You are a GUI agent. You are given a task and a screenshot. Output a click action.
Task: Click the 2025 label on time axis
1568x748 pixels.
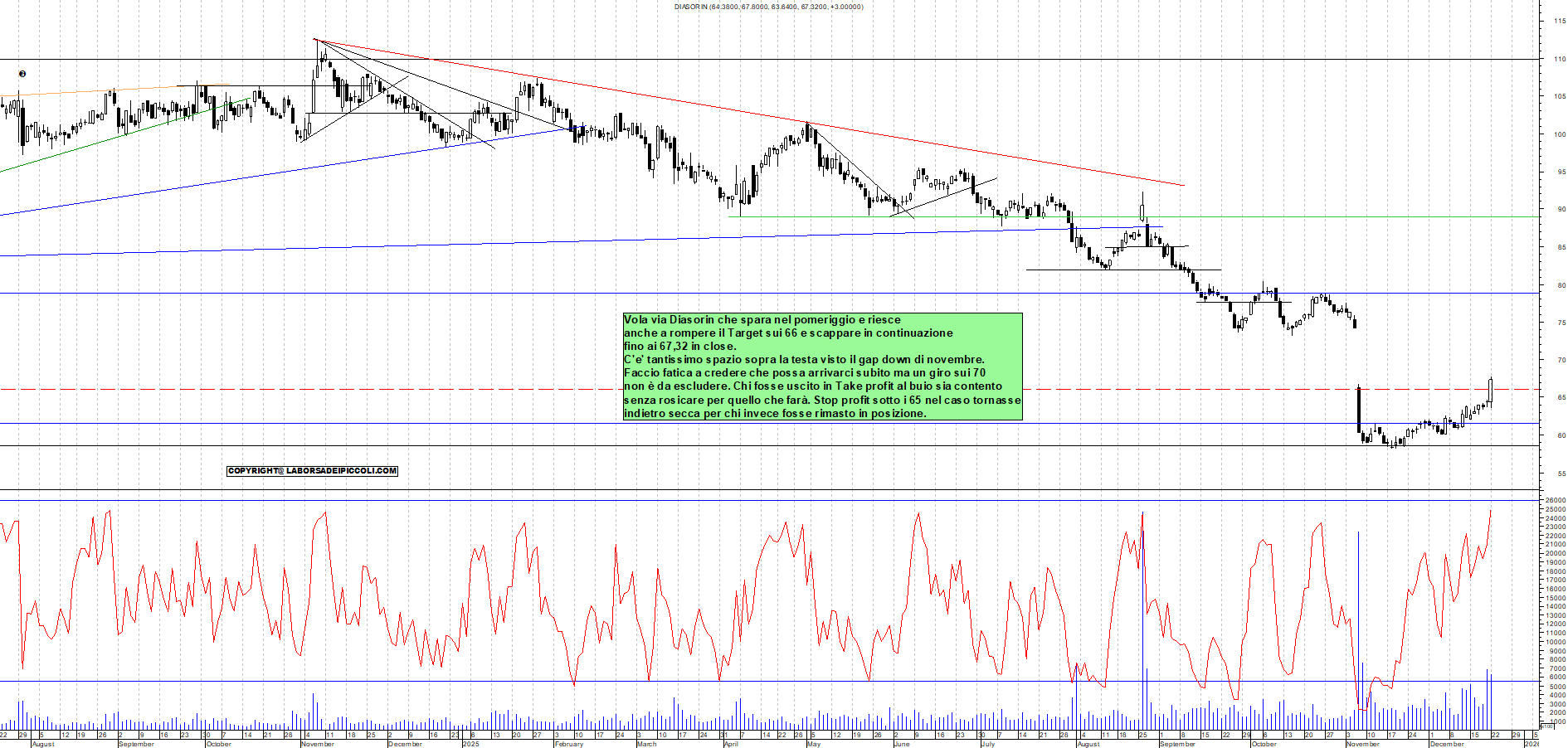click(x=470, y=744)
